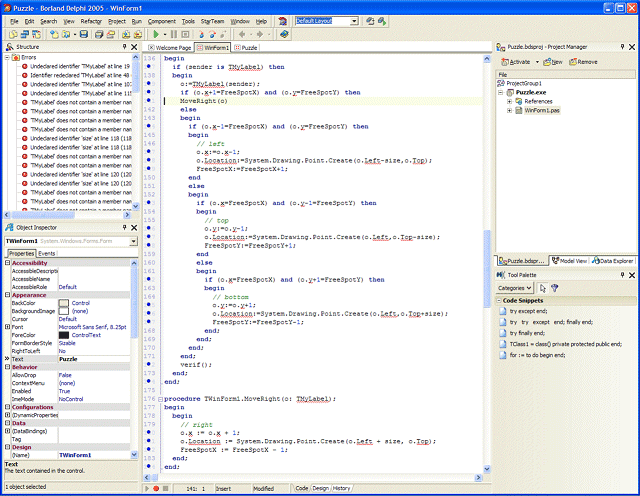Collapse the Errors node in Structure tree
Viewport: 640px width, 496px height.
click(7, 58)
